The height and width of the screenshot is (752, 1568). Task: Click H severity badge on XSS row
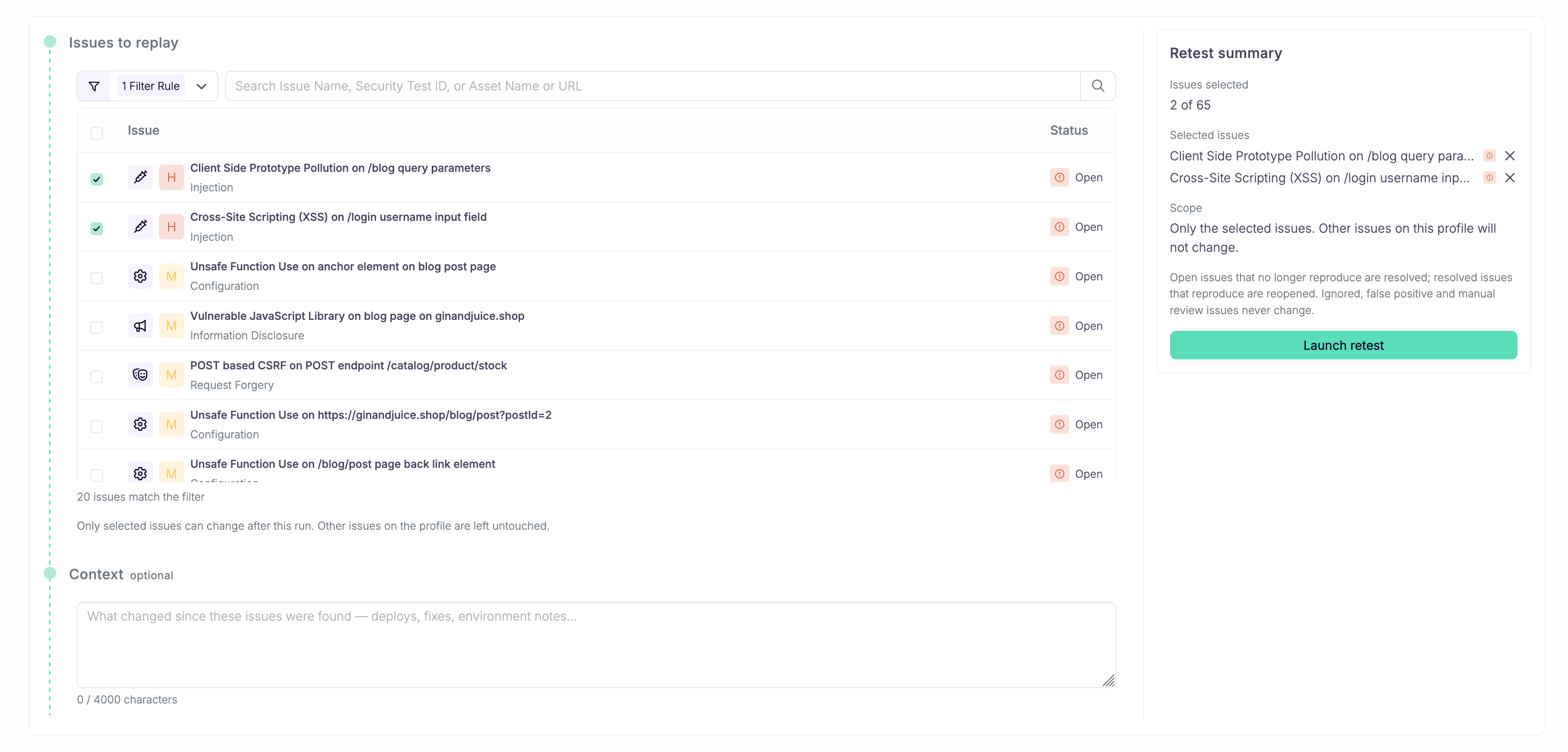coord(171,227)
